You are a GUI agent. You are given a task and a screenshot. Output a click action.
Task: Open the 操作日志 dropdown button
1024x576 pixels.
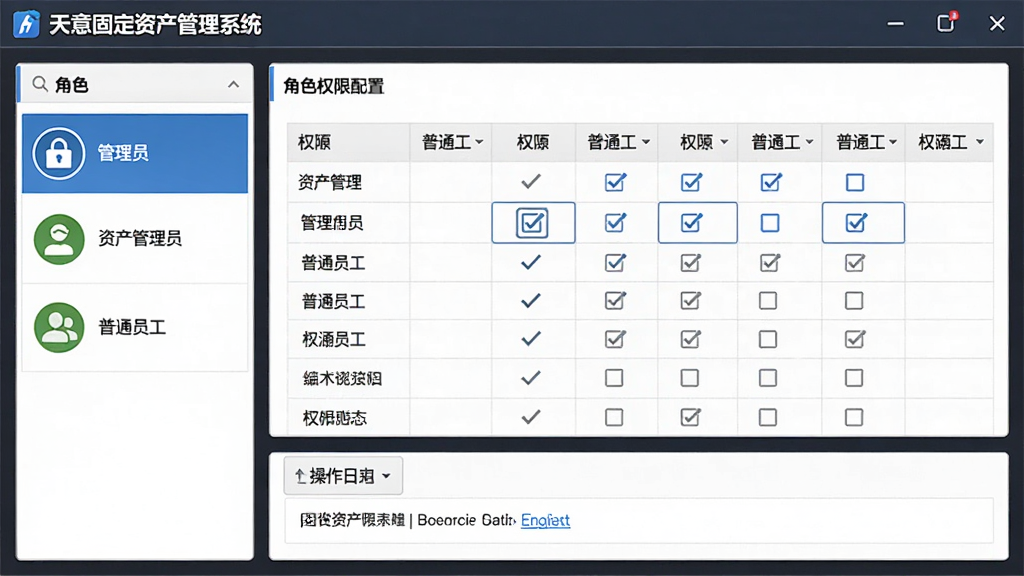tap(343, 475)
